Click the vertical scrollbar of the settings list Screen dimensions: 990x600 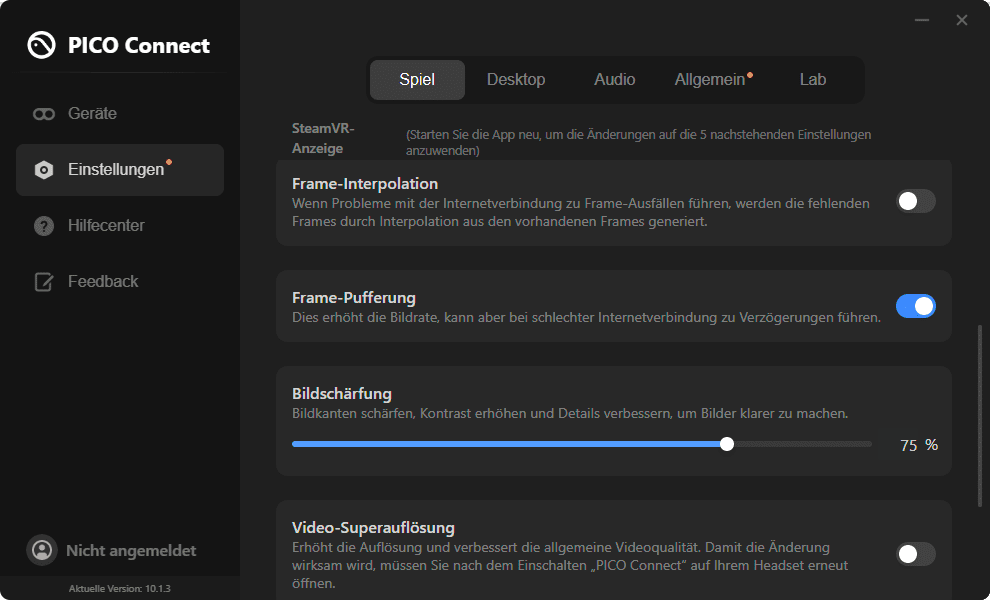980,414
